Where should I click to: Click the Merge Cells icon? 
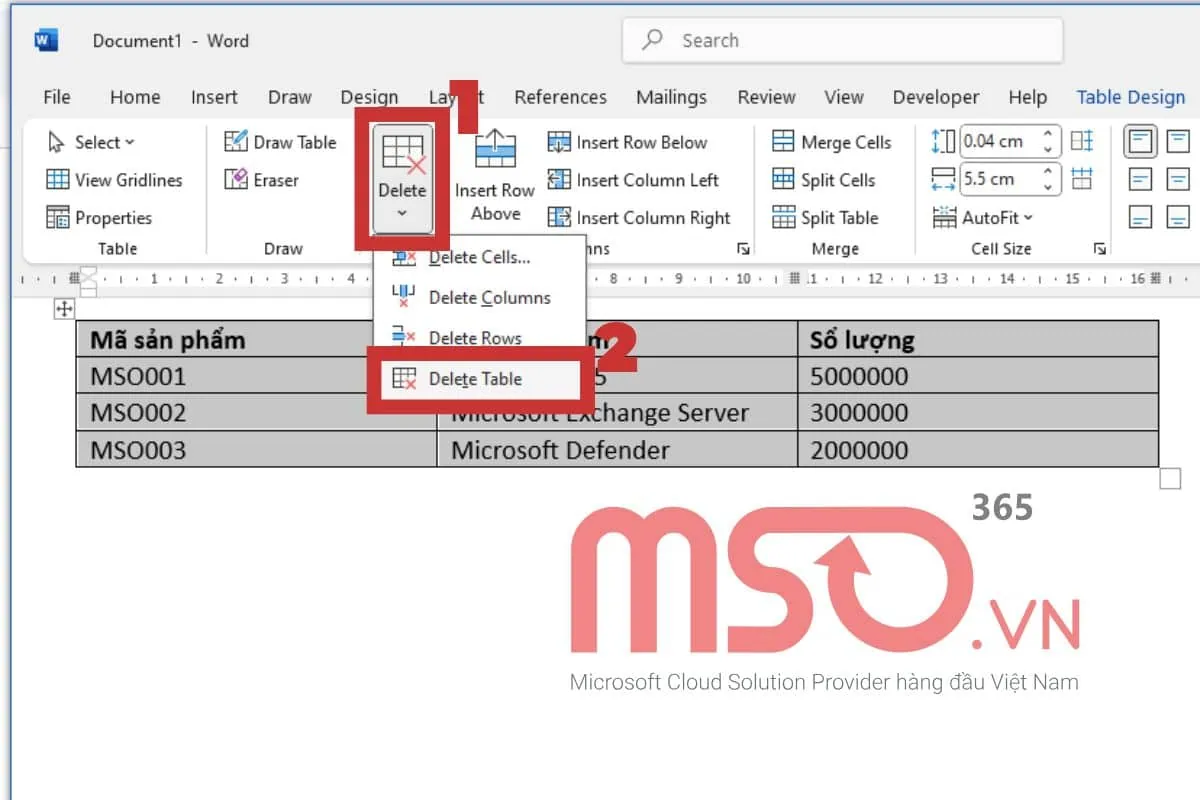click(x=783, y=142)
